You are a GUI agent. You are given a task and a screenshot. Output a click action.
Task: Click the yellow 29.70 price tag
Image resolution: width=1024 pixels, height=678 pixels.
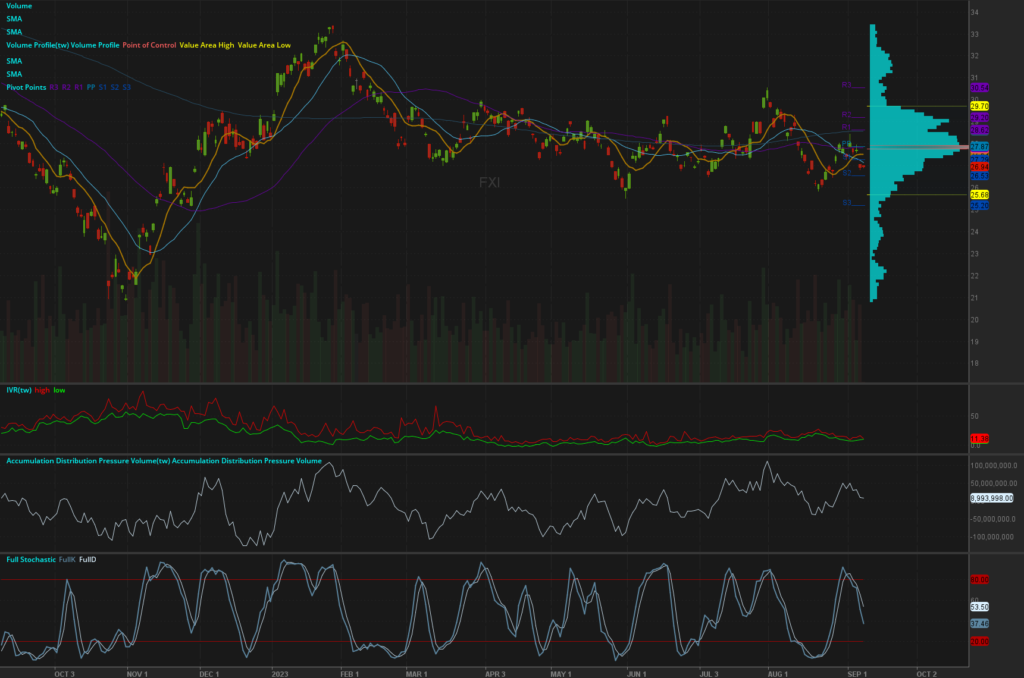click(979, 106)
